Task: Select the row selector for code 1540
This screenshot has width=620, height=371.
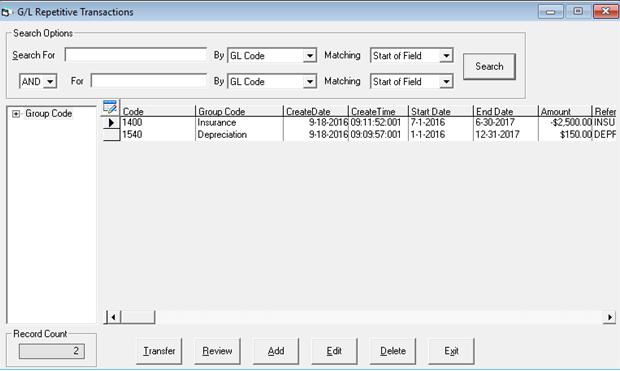Action: [111, 134]
